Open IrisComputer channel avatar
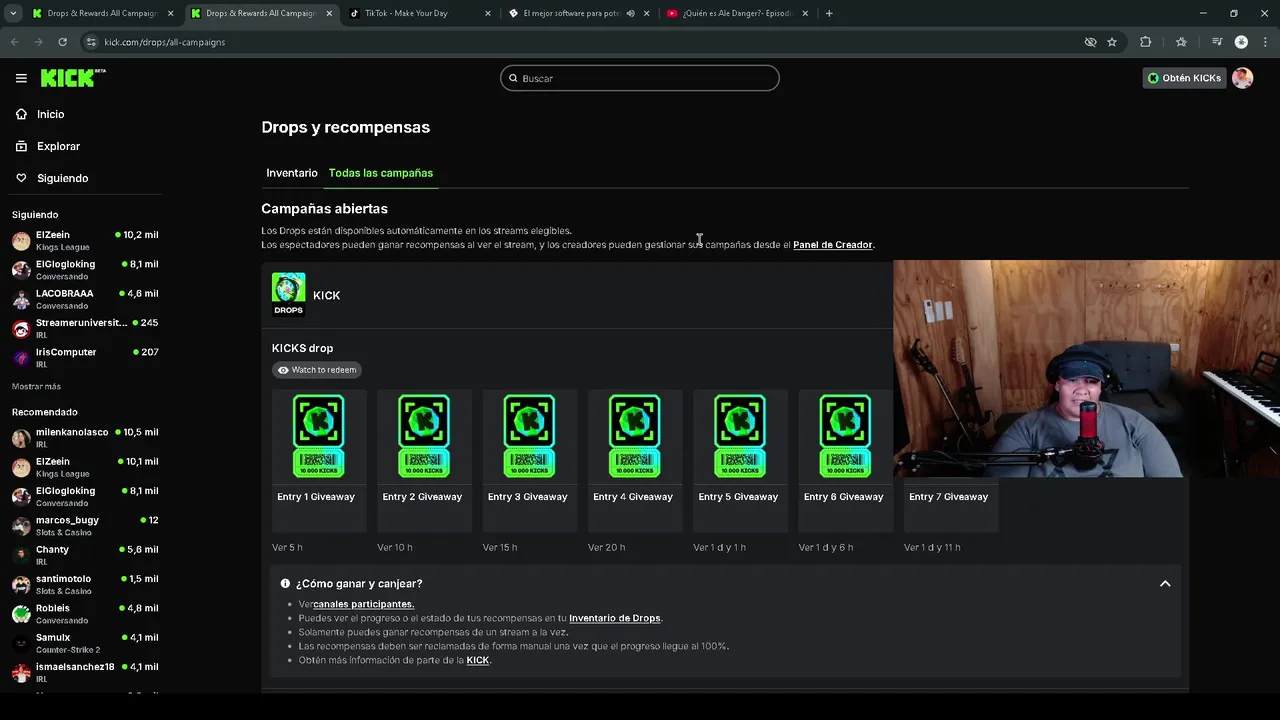This screenshot has width=1280, height=720. coord(21,358)
